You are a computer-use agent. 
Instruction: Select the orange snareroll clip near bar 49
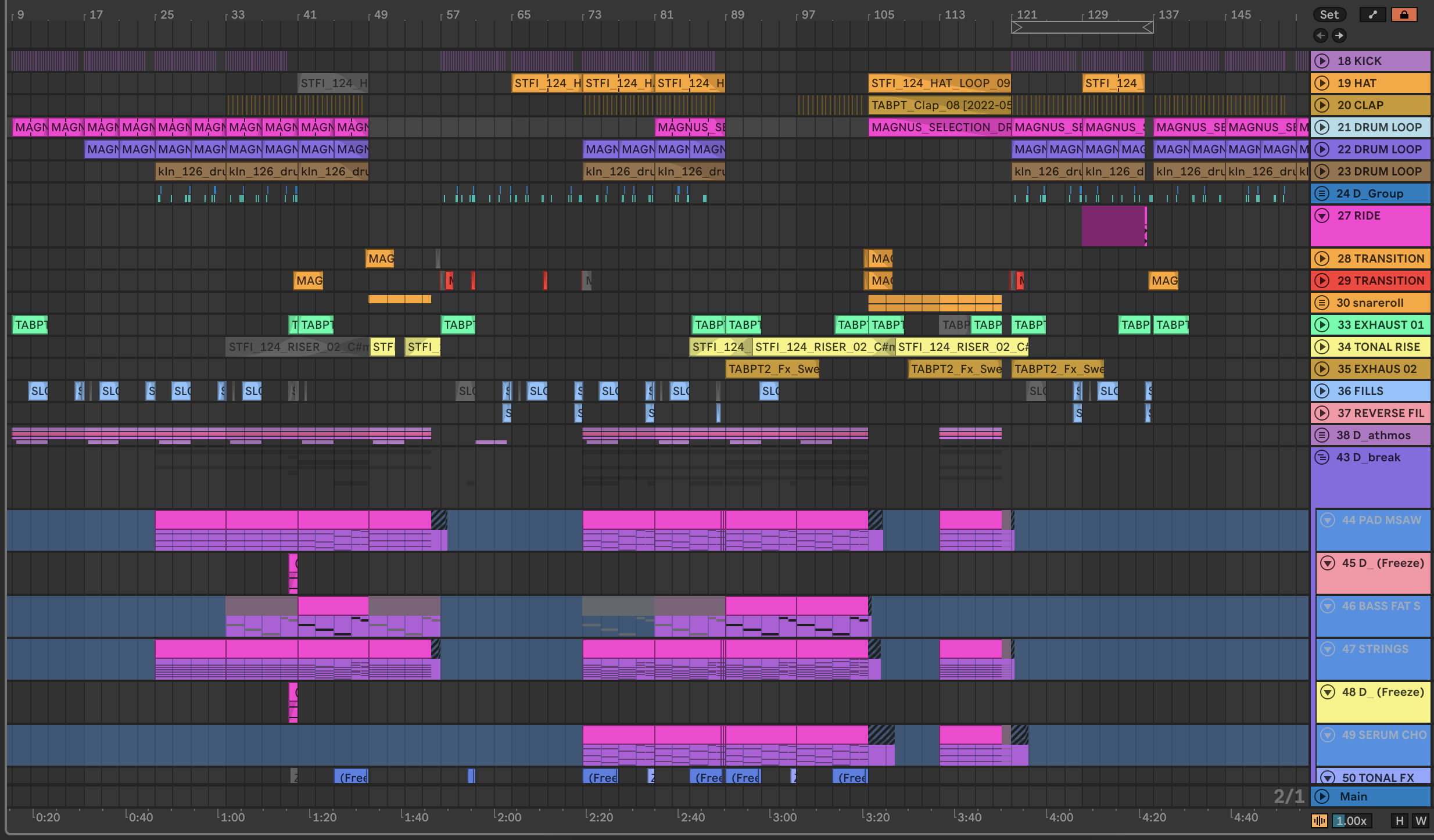[x=400, y=299]
